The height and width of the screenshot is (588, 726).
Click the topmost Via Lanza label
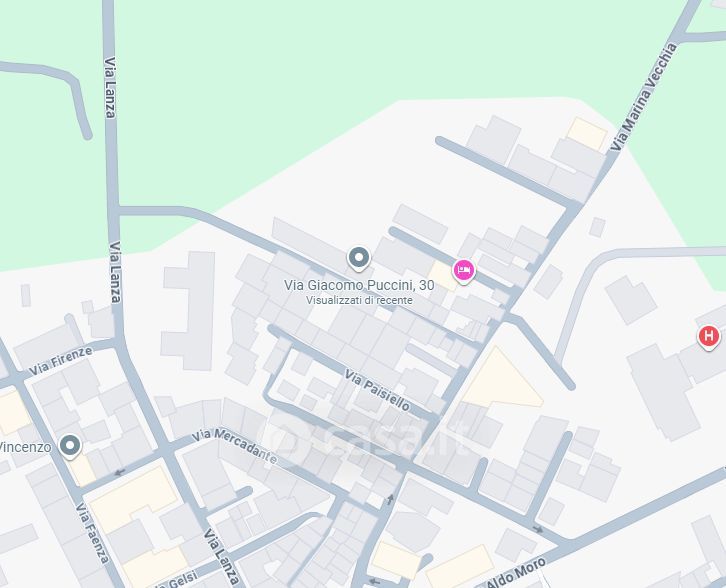(110, 88)
